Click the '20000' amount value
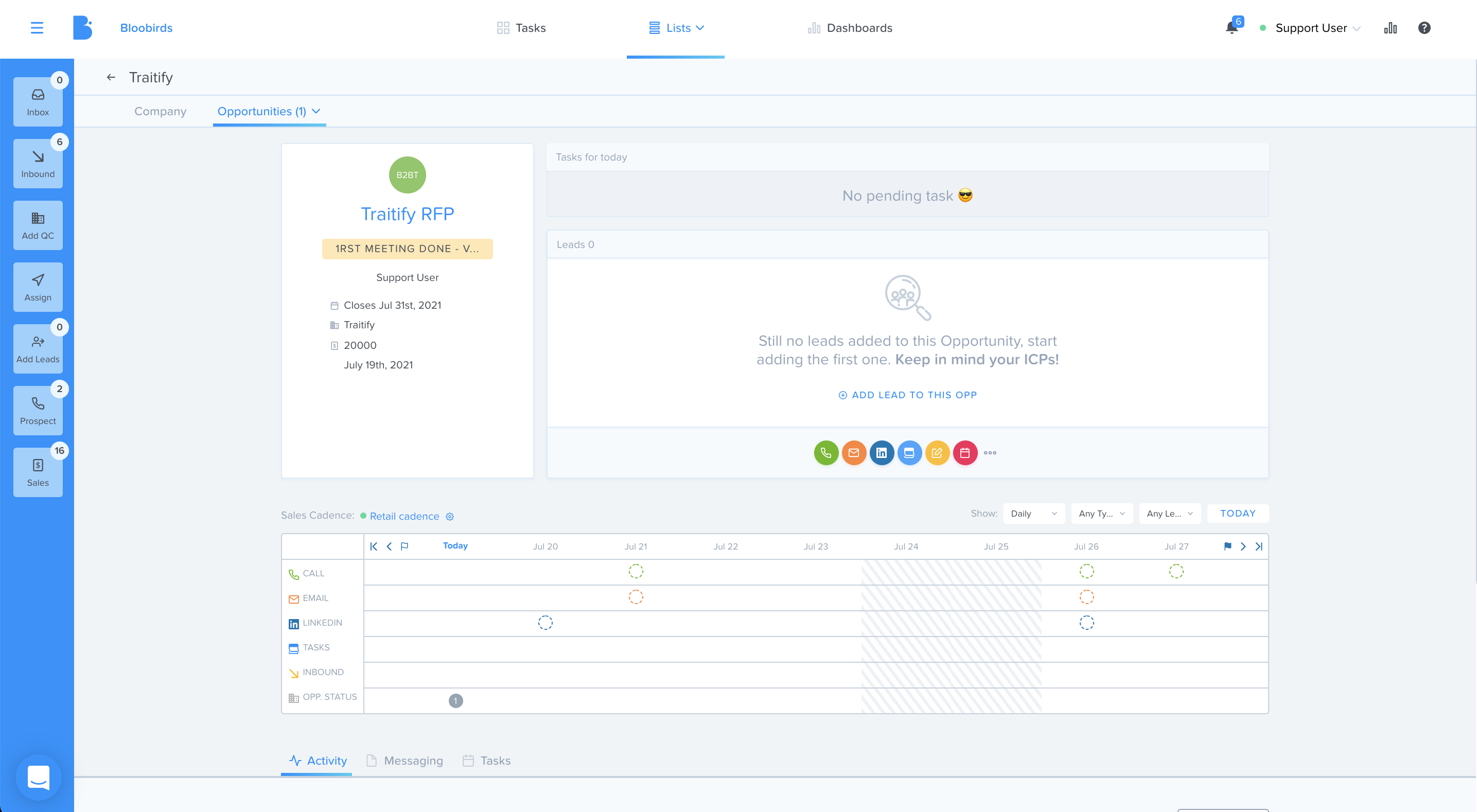Image resolution: width=1477 pixels, height=812 pixels. pos(360,345)
